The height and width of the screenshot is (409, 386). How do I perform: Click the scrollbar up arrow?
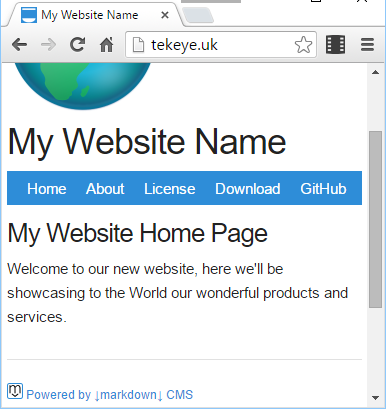(x=375, y=72)
